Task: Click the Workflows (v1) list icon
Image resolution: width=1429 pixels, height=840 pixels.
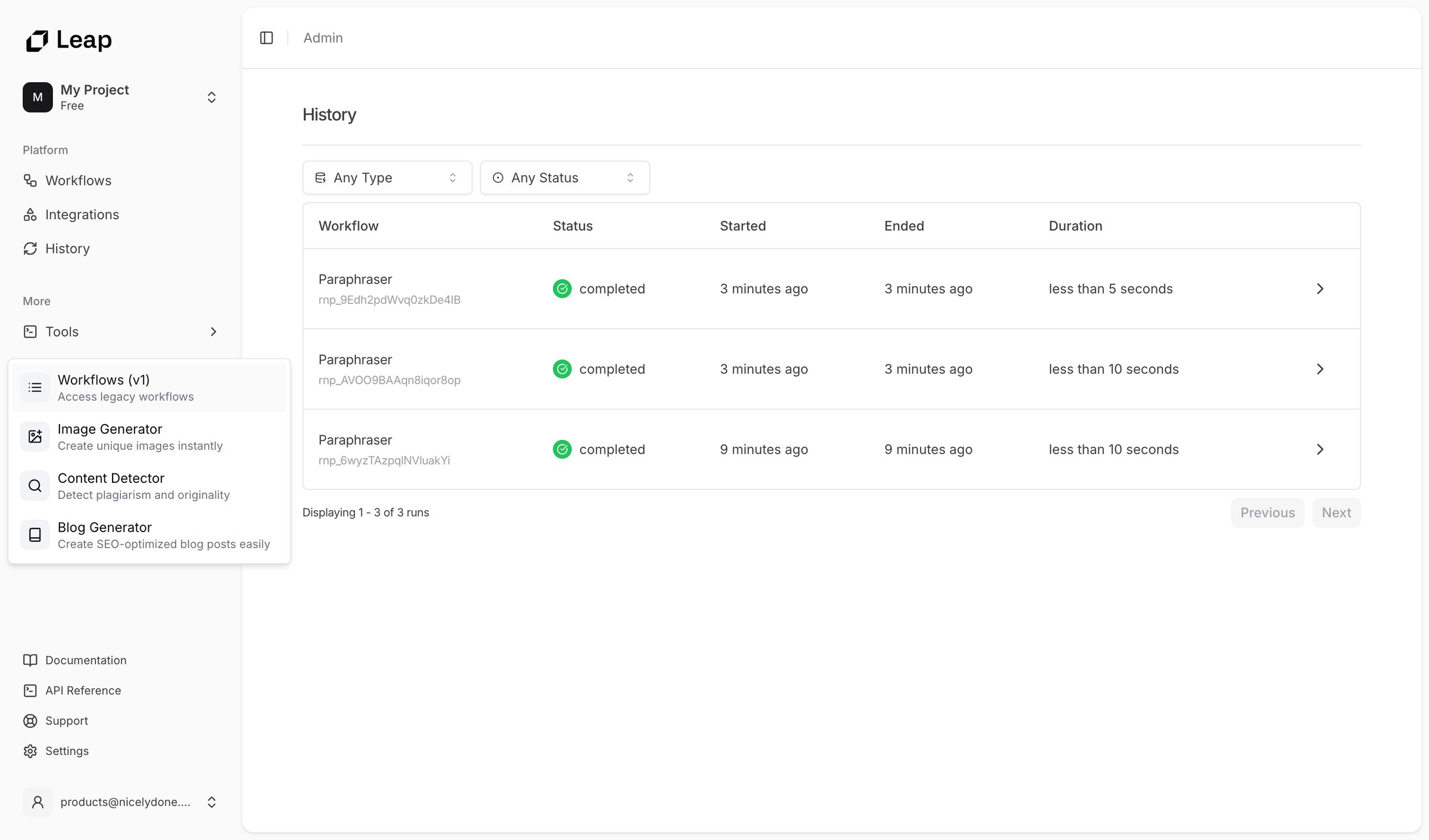Action: 35,388
